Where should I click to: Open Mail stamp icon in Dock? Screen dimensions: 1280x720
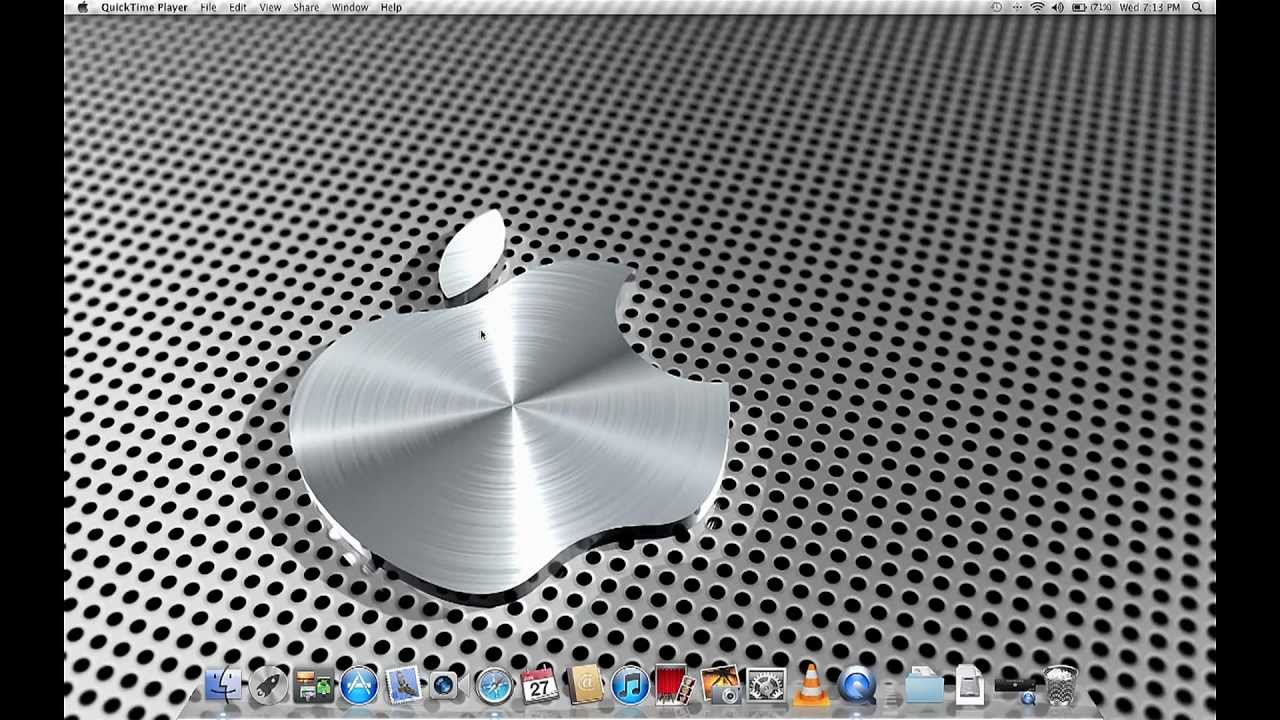tap(404, 685)
